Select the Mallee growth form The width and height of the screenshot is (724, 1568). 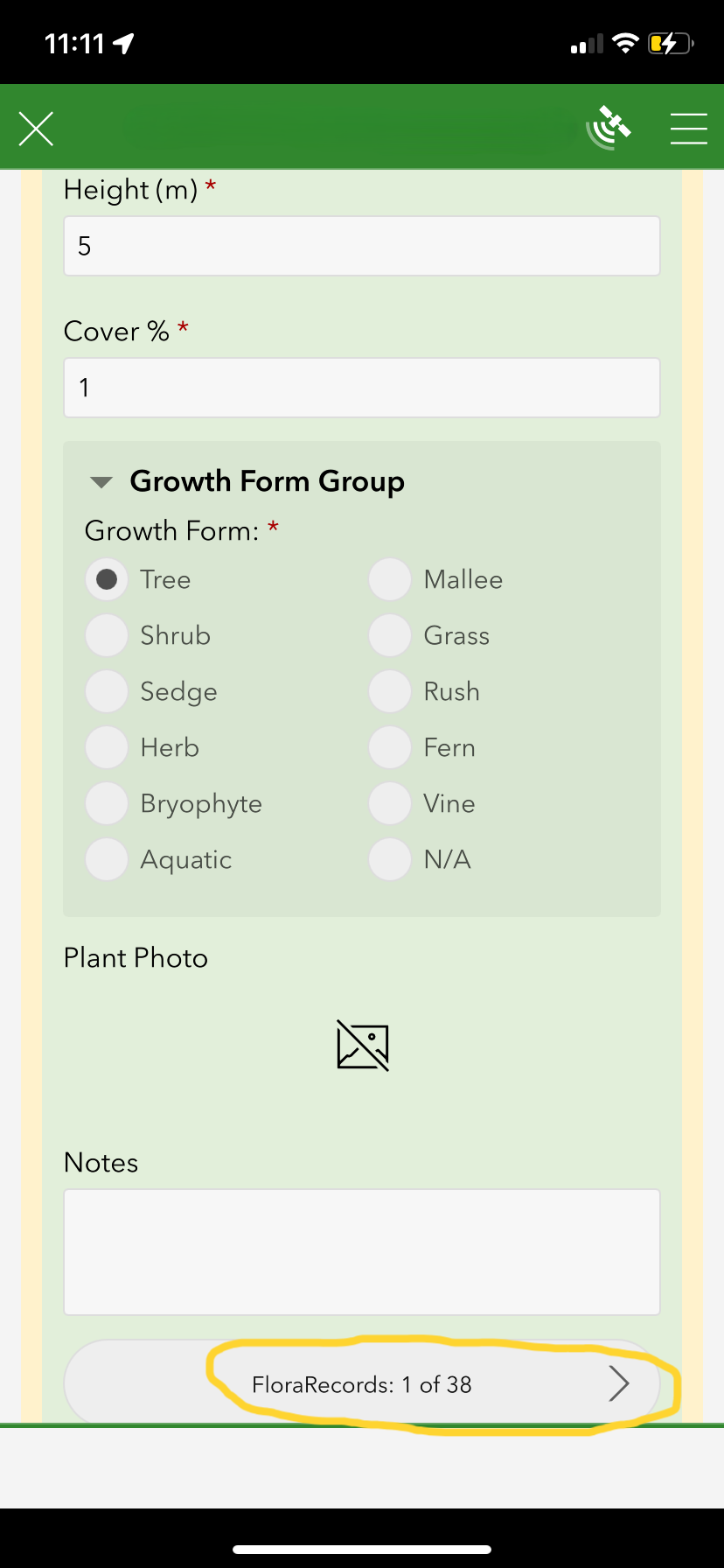pyautogui.click(x=389, y=579)
